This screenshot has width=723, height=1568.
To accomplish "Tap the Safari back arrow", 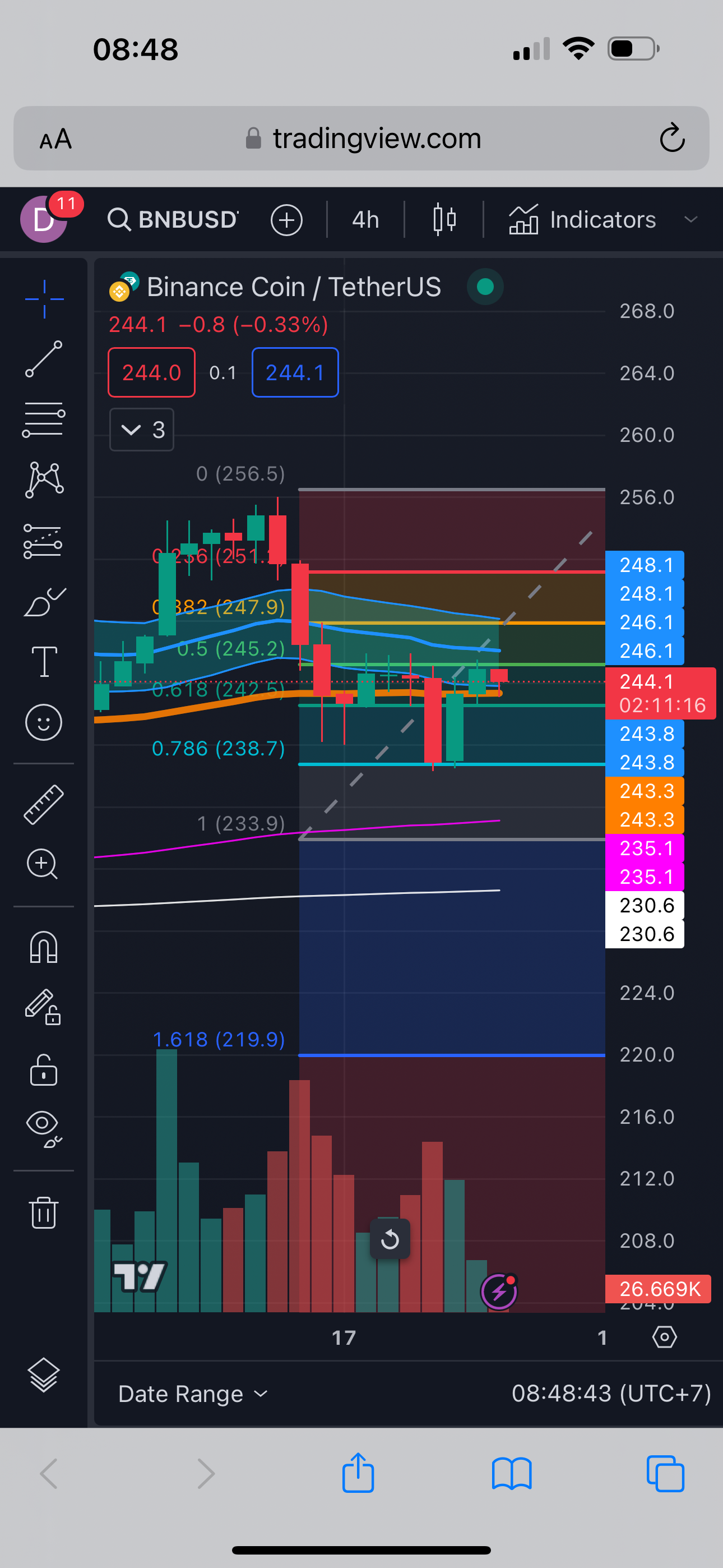I will (49, 1474).
